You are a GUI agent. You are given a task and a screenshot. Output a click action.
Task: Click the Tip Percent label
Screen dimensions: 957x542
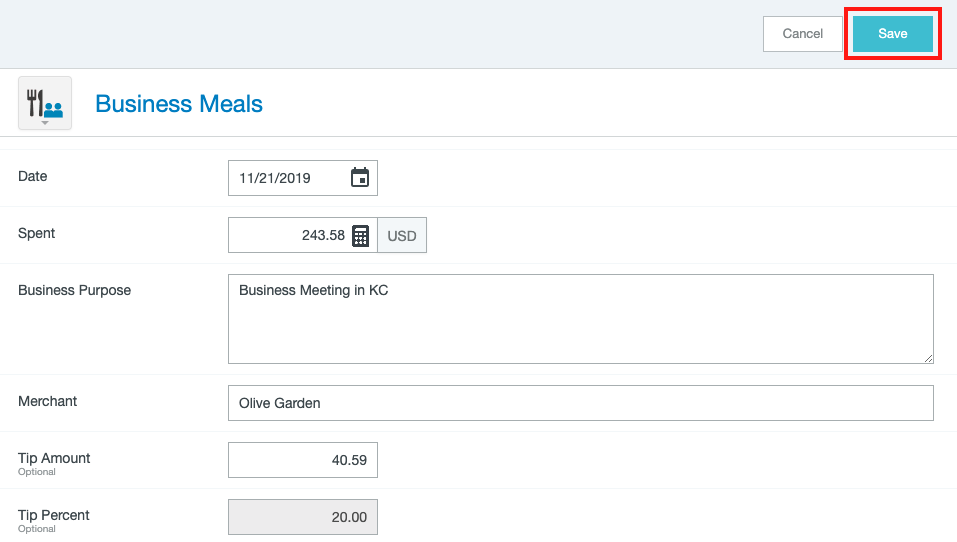pos(54,515)
